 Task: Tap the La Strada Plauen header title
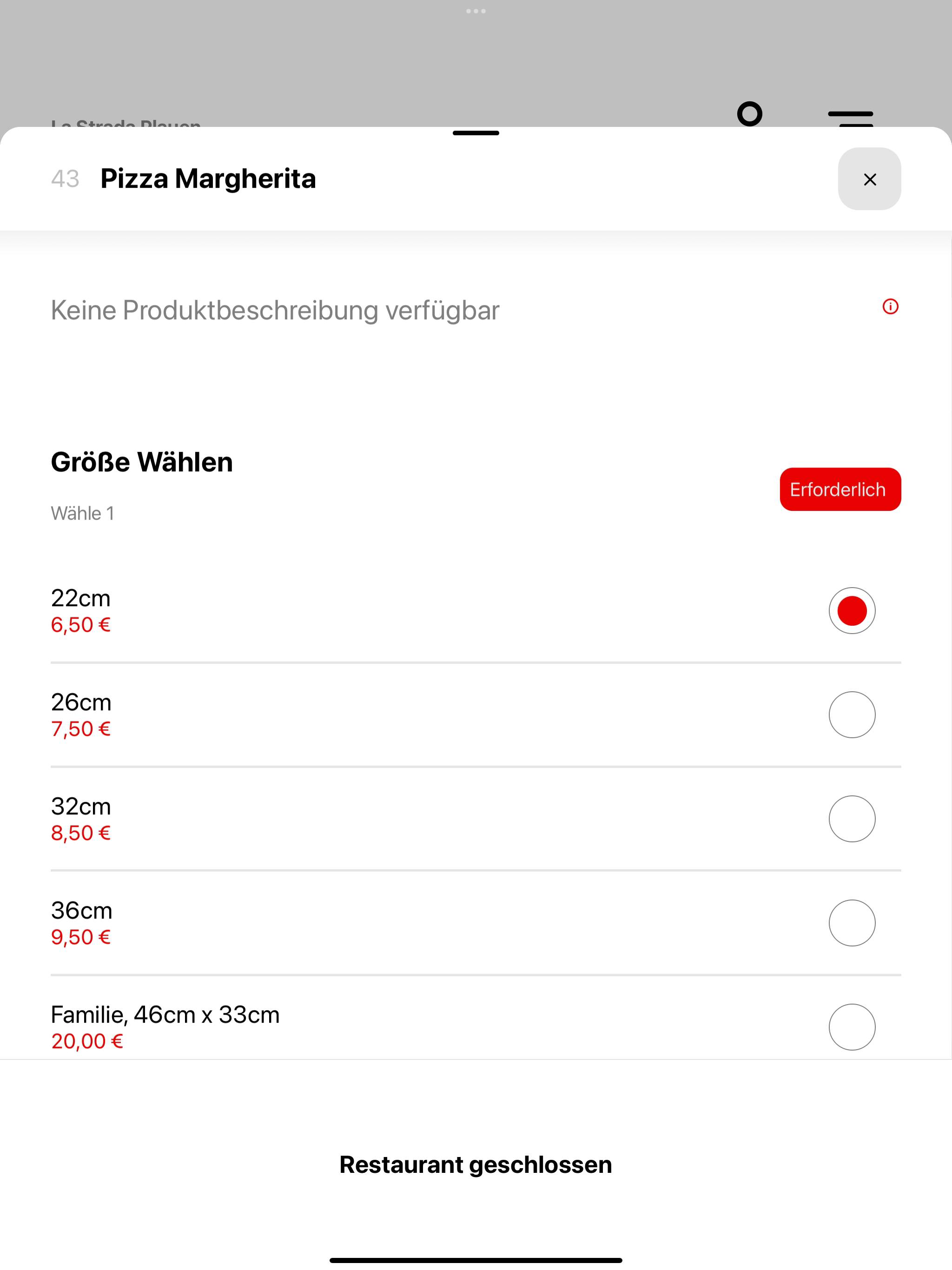tap(126, 122)
